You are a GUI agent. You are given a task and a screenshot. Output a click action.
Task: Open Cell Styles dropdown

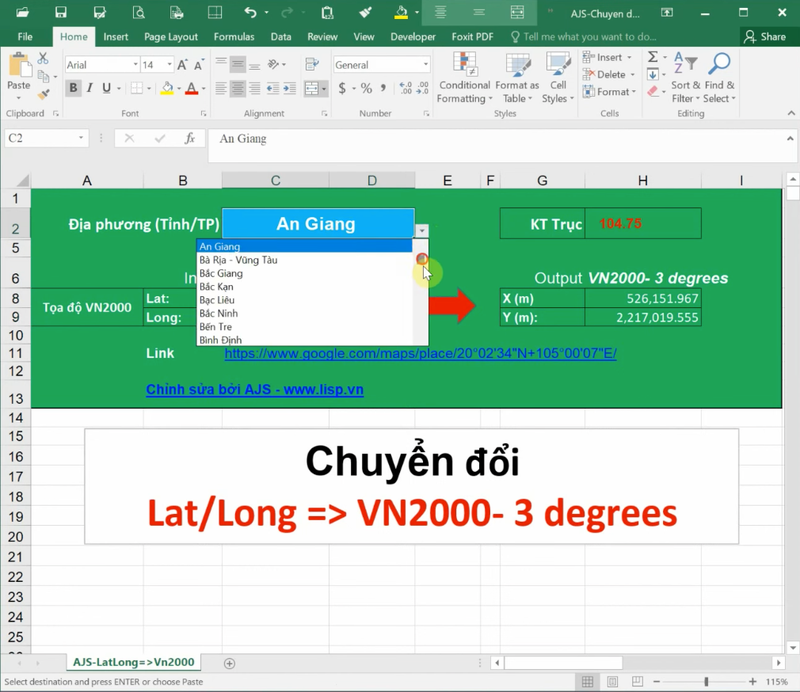pos(558,78)
